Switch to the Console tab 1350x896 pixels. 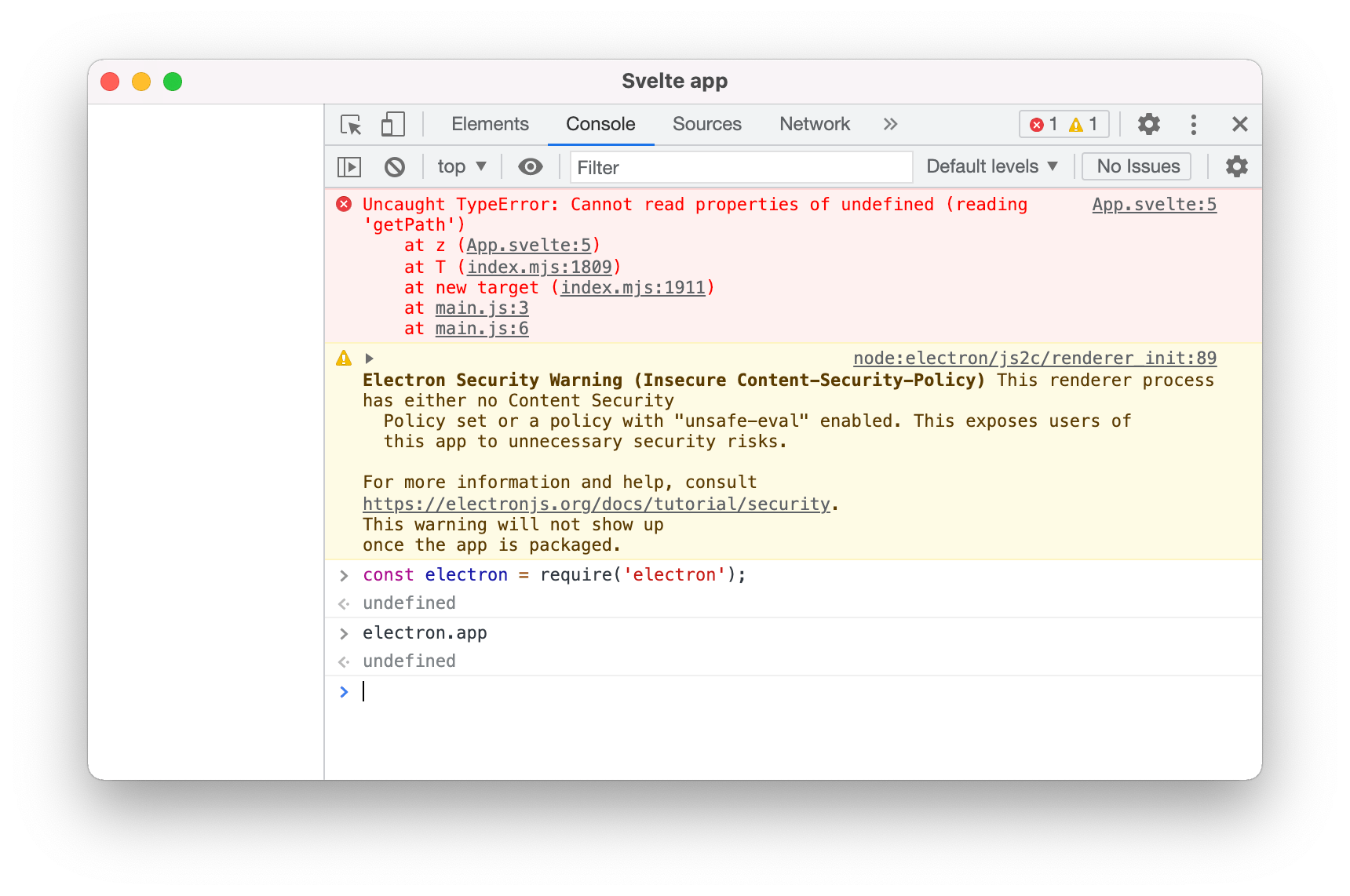click(600, 124)
